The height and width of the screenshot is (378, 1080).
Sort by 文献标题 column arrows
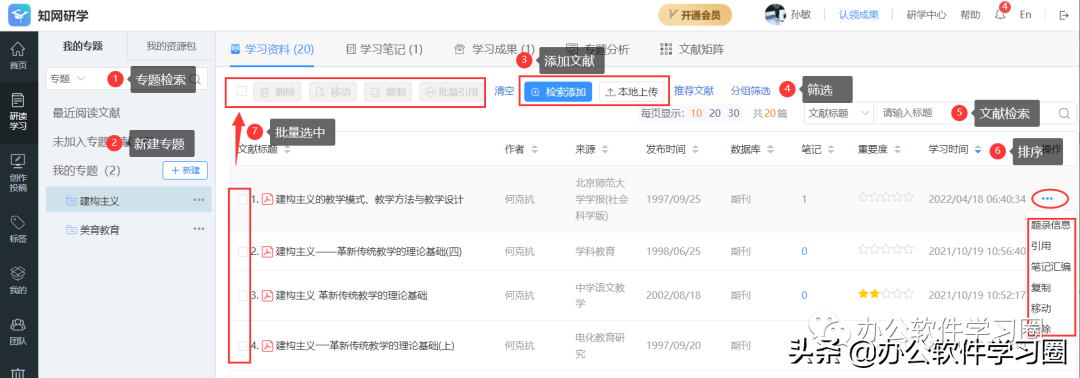click(287, 149)
